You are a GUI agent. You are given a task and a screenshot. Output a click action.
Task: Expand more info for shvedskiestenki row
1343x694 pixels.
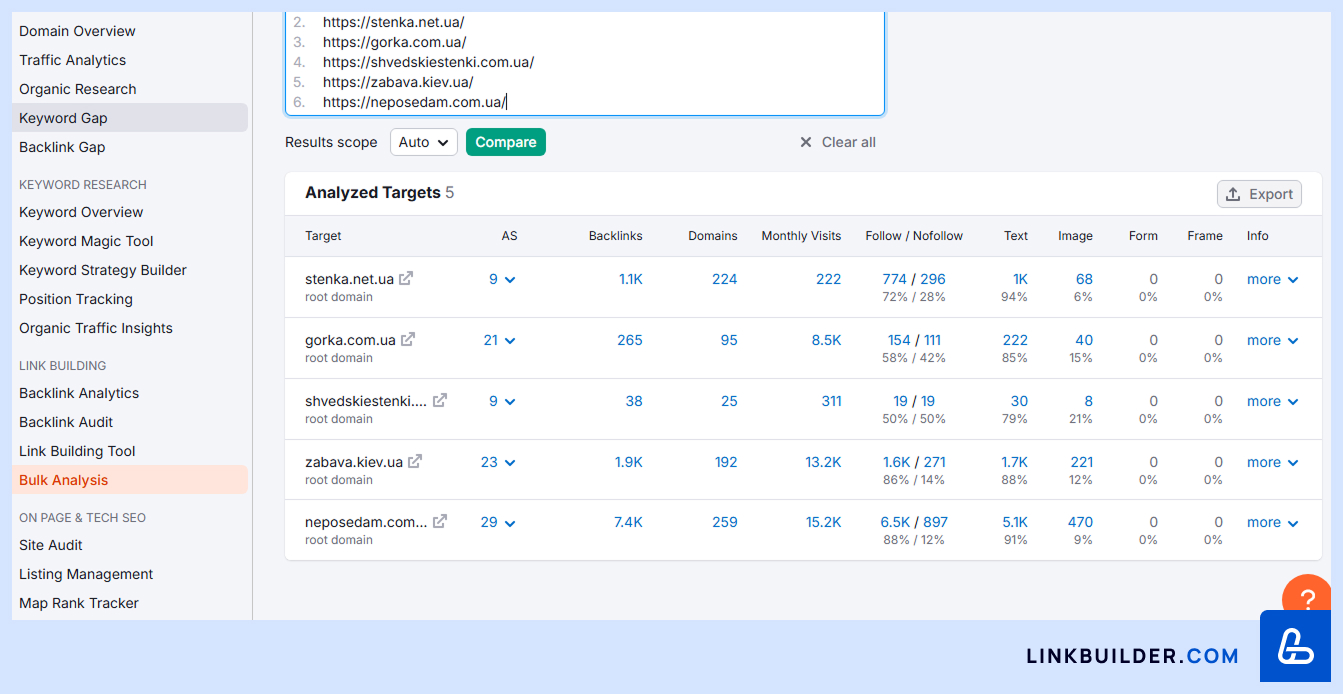[x=1273, y=402]
